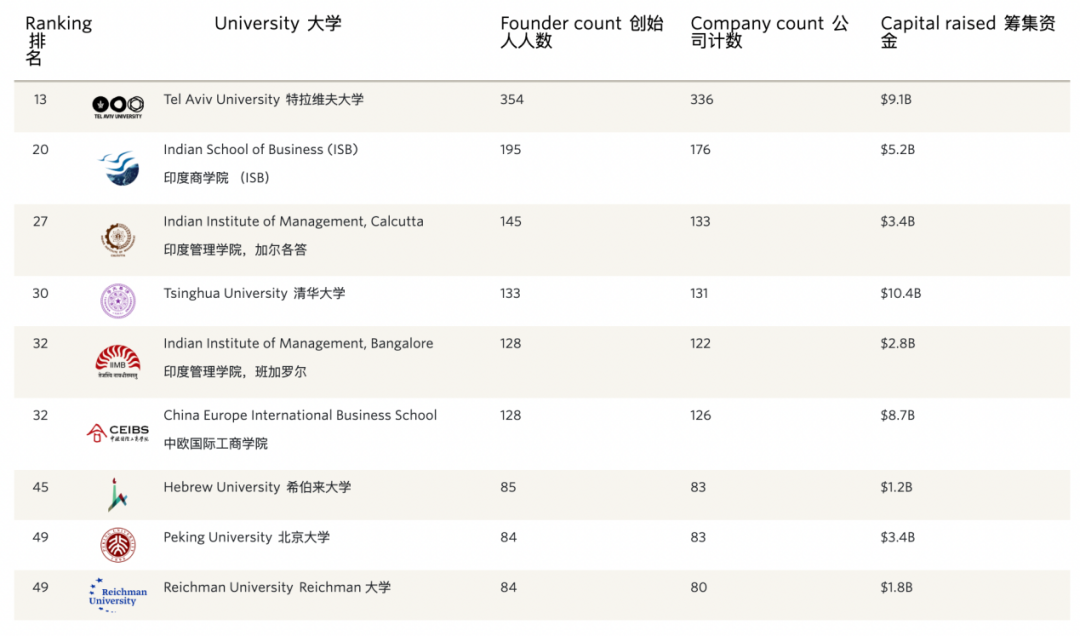
Task: Click ranking number 13
Action: 40,99
